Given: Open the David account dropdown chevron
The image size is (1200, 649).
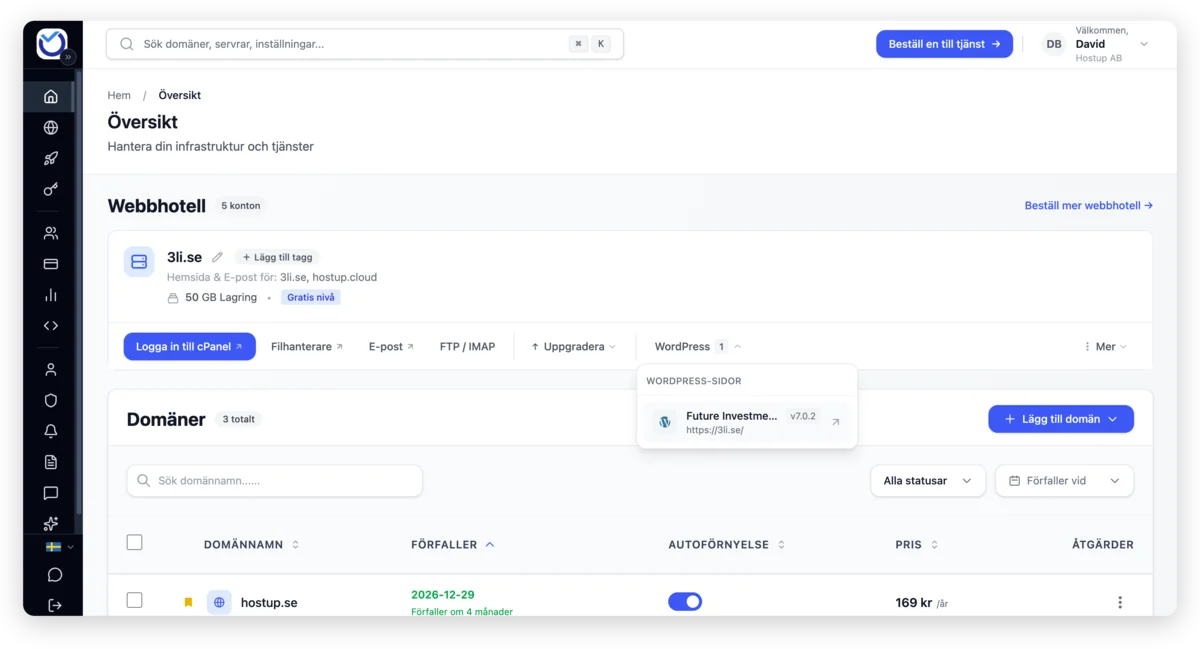Looking at the screenshot, I should point(1144,44).
